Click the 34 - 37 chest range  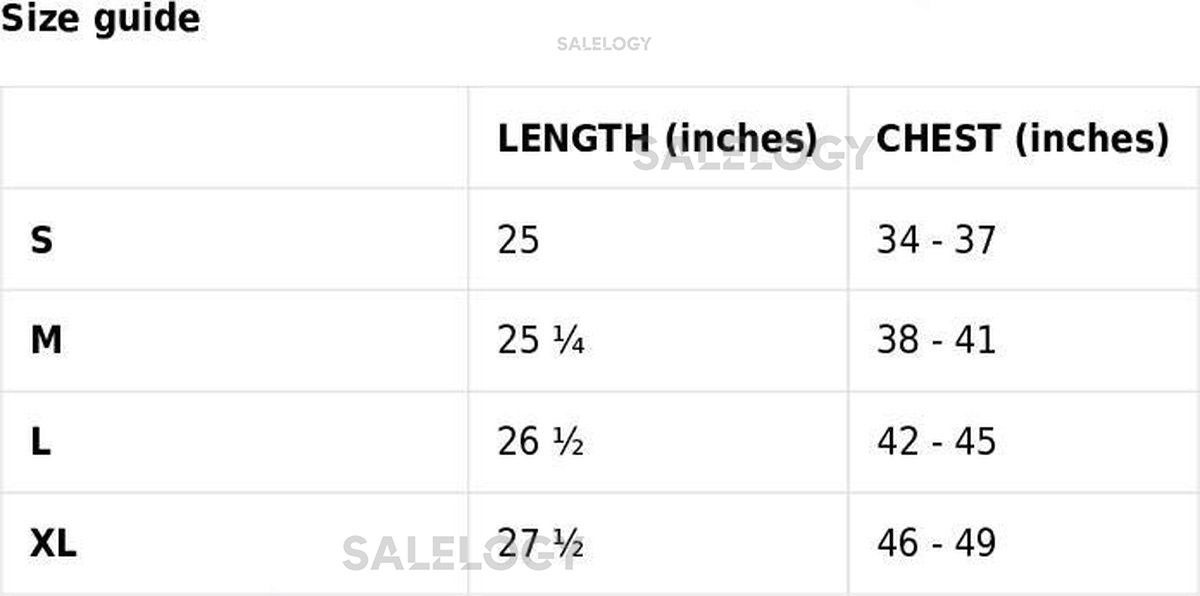(936, 240)
